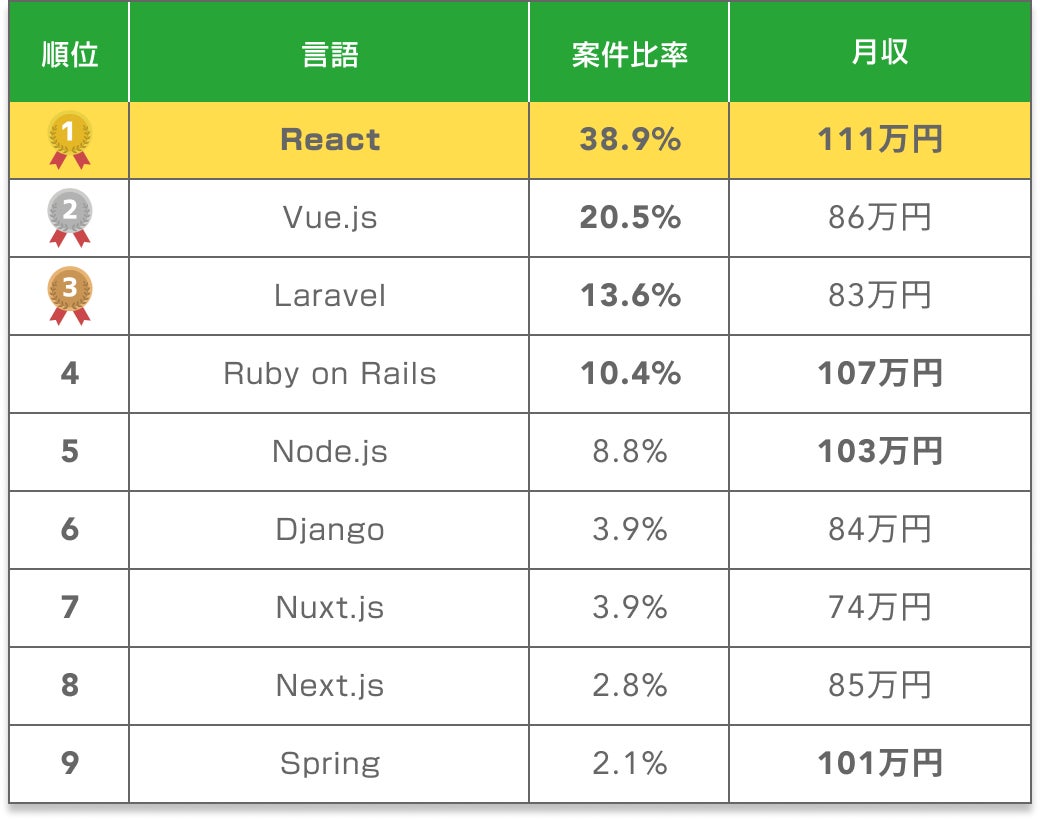Screen dimensions: 1040x820
Task: Click the Spring language cell
Action: (329, 764)
